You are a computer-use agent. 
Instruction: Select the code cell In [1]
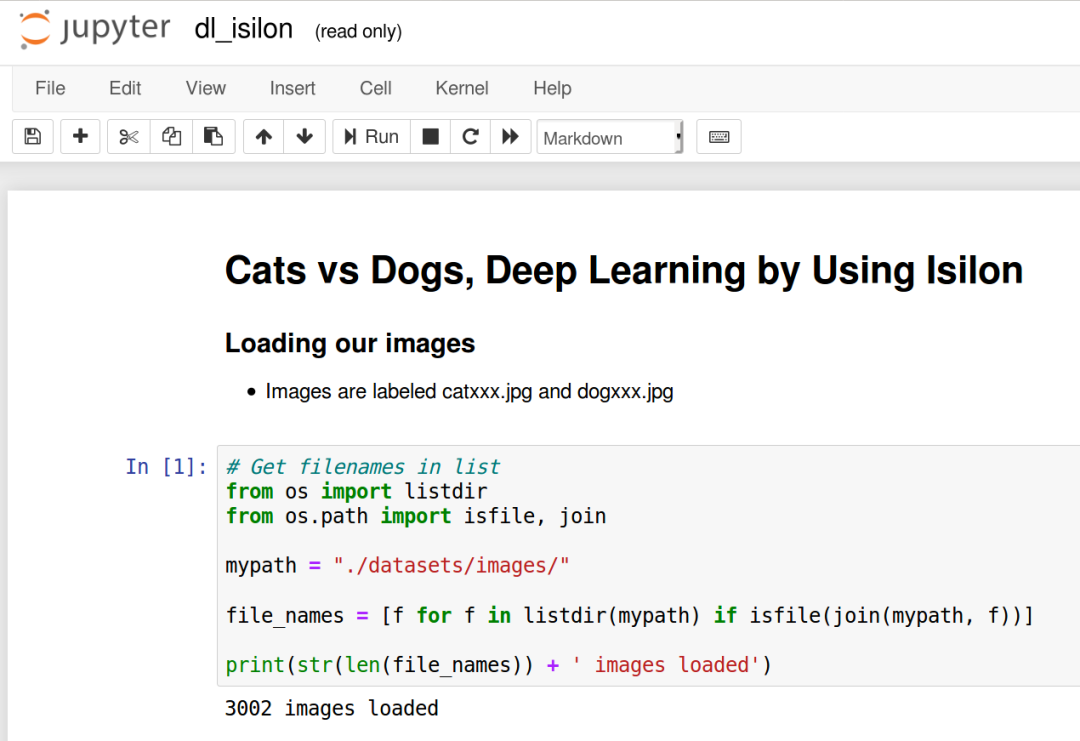click(x=647, y=565)
